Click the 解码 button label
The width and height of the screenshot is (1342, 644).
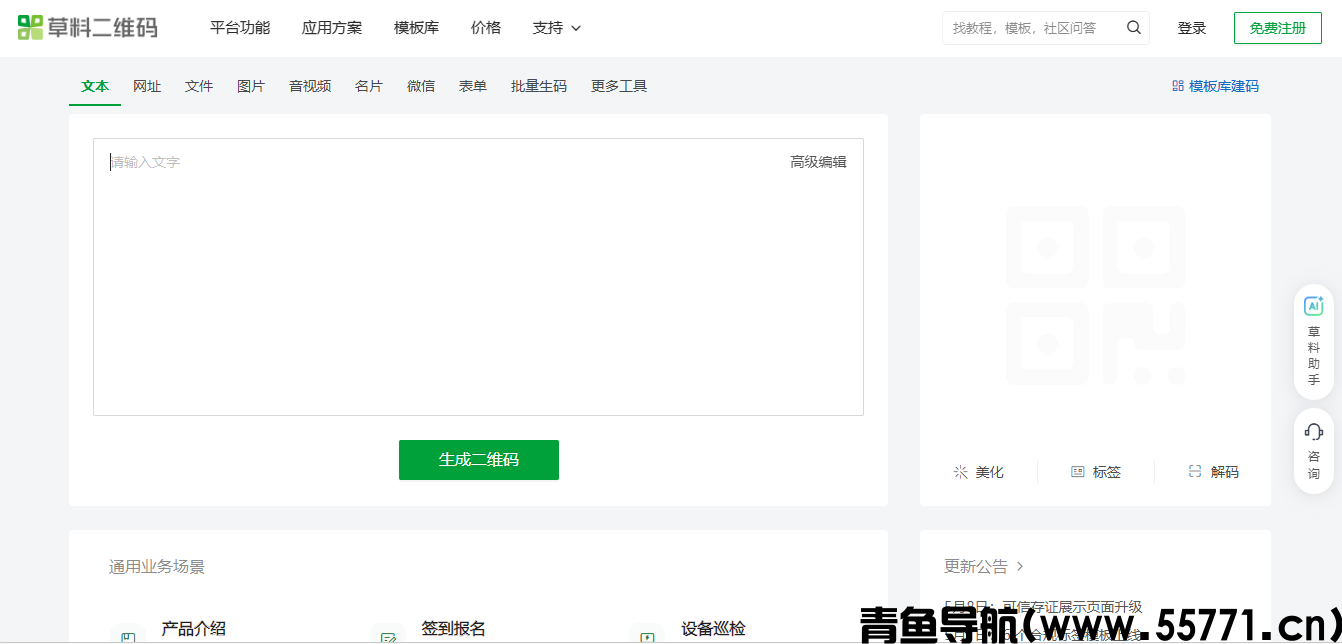(1225, 472)
